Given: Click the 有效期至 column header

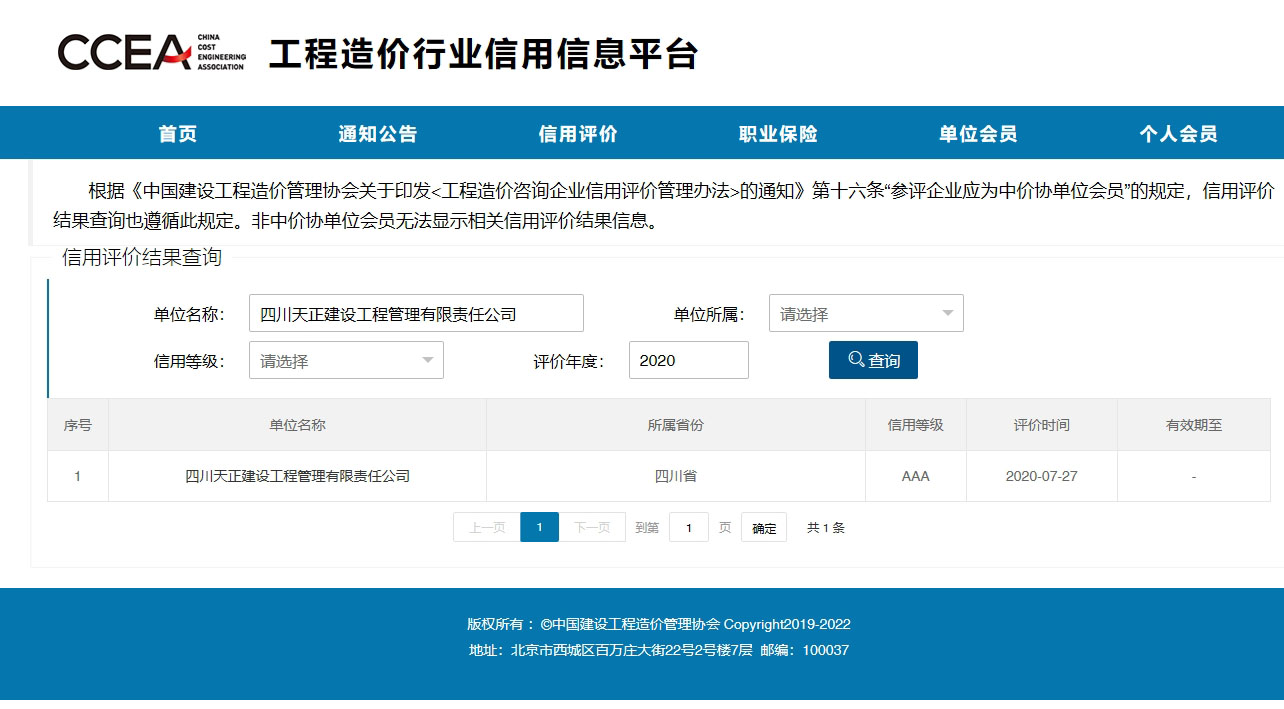Looking at the screenshot, I should tap(1194, 425).
